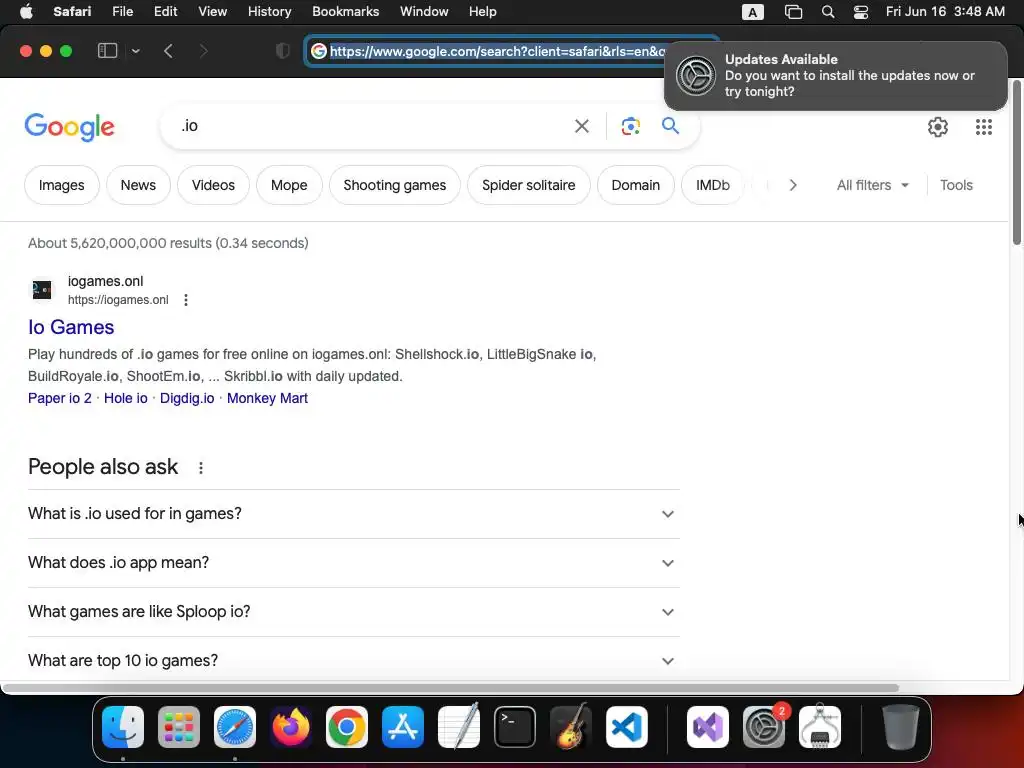Open the search Tools button
Screen dimensions: 1024x768
pos(956,185)
